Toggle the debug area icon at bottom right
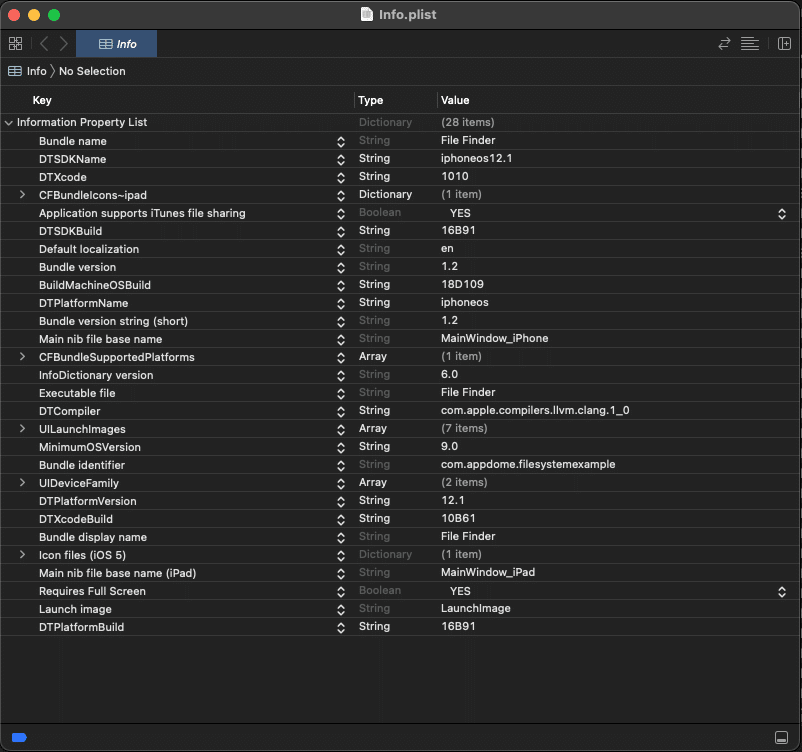Screen dimensions: 802x752 [x=781, y=737]
